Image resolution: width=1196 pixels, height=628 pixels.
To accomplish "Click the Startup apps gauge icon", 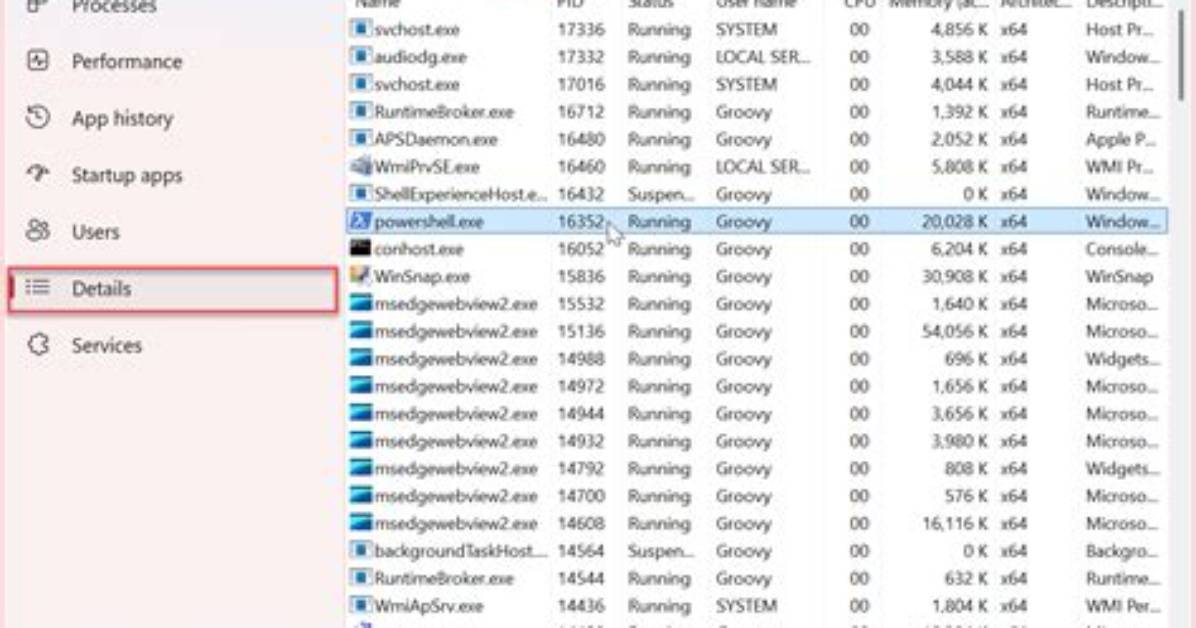I will [x=37, y=174].
